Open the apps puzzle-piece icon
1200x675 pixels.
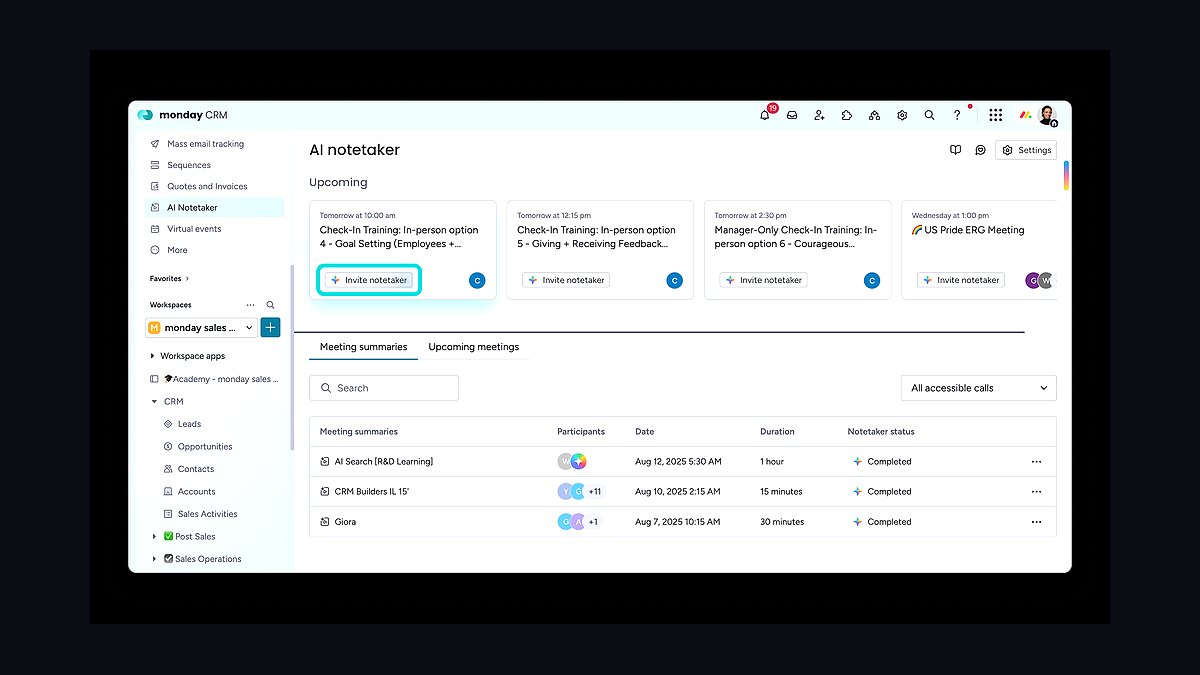point(847,115)
